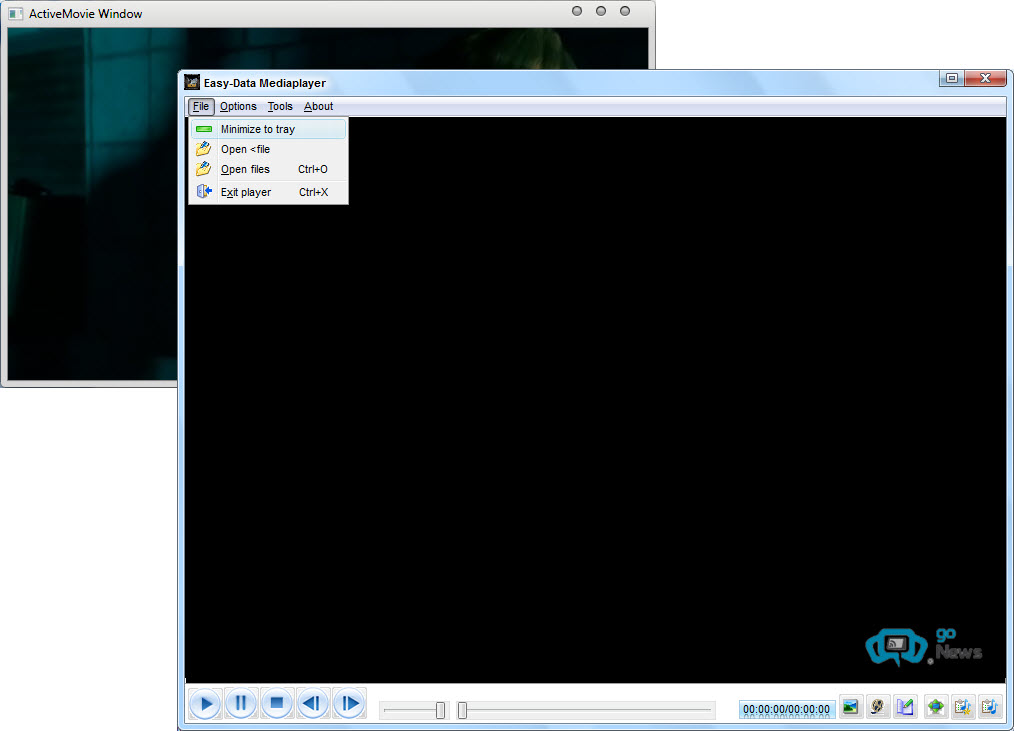This screenshot has height=731, width=1014.
Task: Open the Tools menu
Action: 280,106
